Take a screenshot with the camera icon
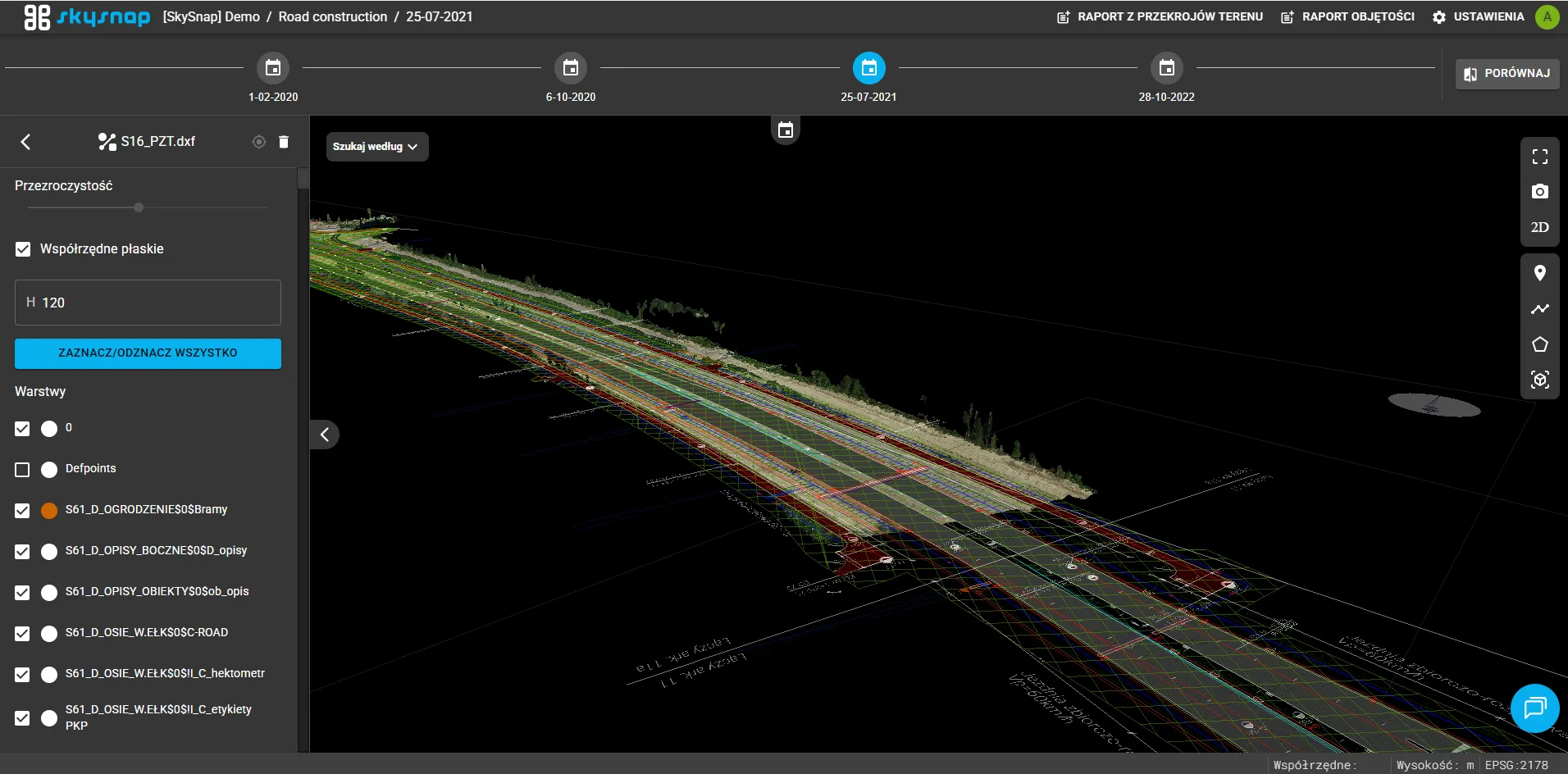The width and height of the screenshot is (1568, 774). pos(1539,192)
